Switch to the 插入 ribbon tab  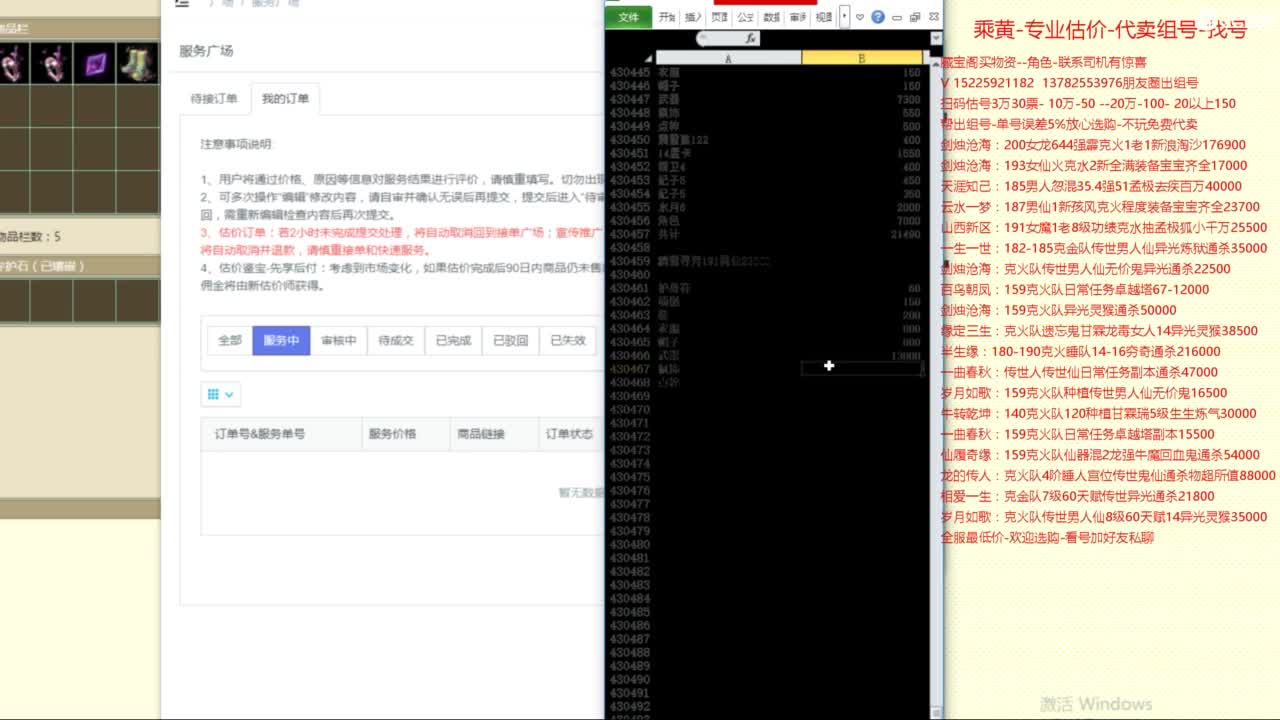(693, 17)
